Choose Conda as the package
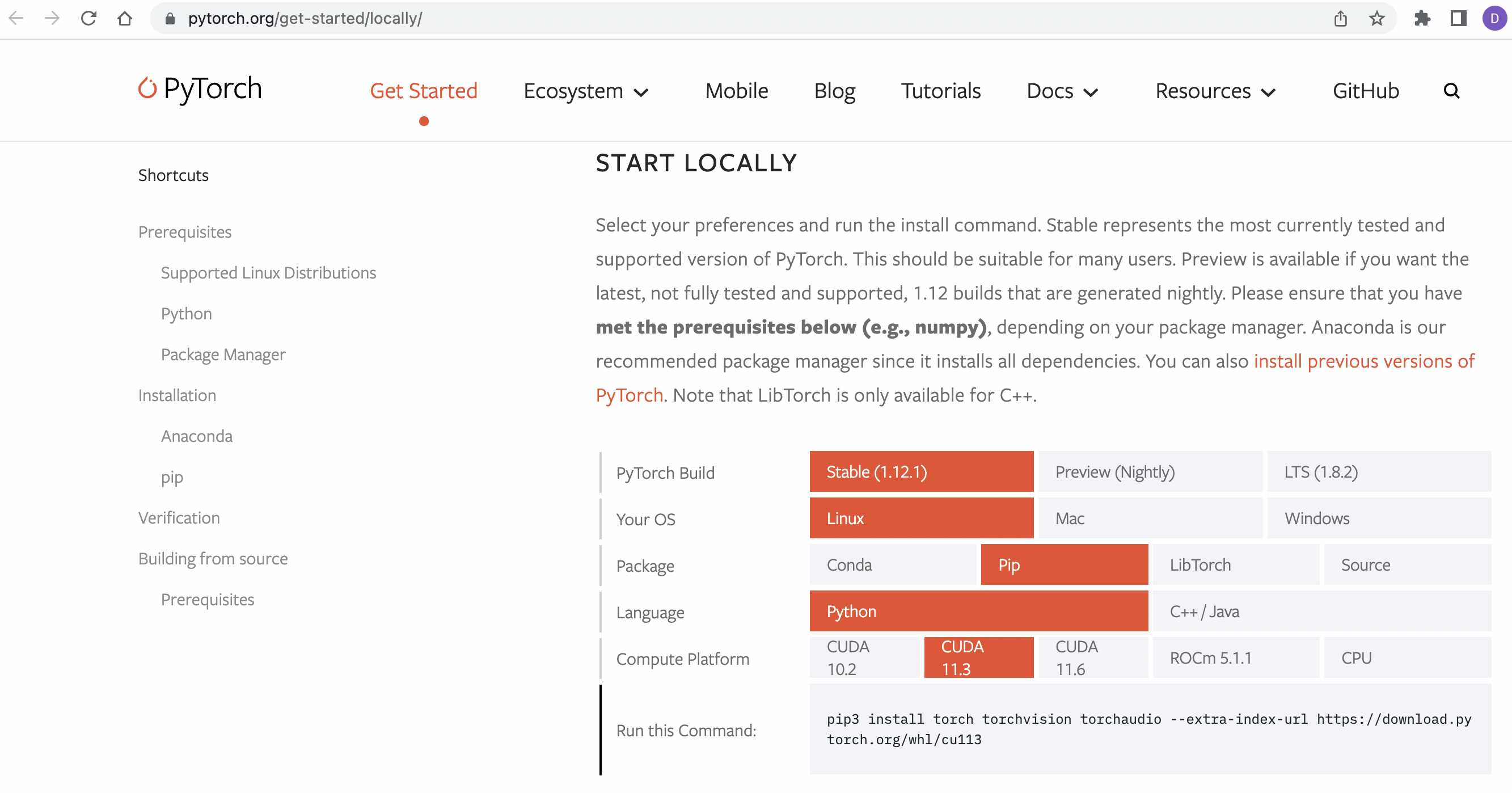The image size is (1512, 793). click(x=892, y=564)
